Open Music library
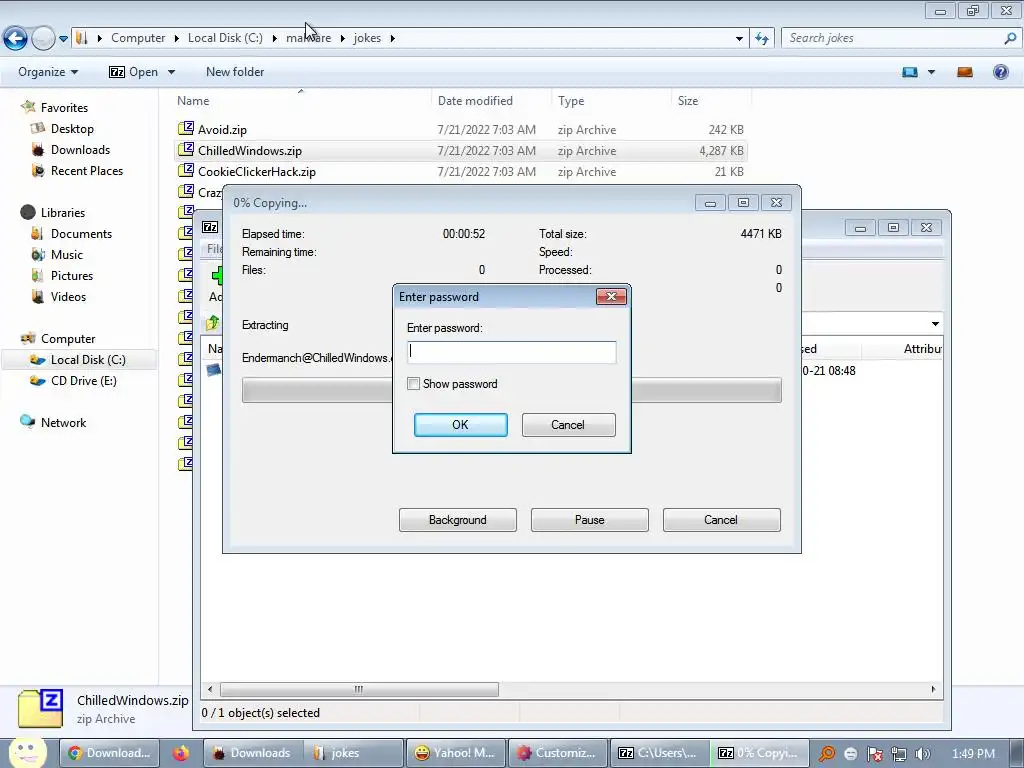This screenshot has height=768, width=1024. point(67,254)
